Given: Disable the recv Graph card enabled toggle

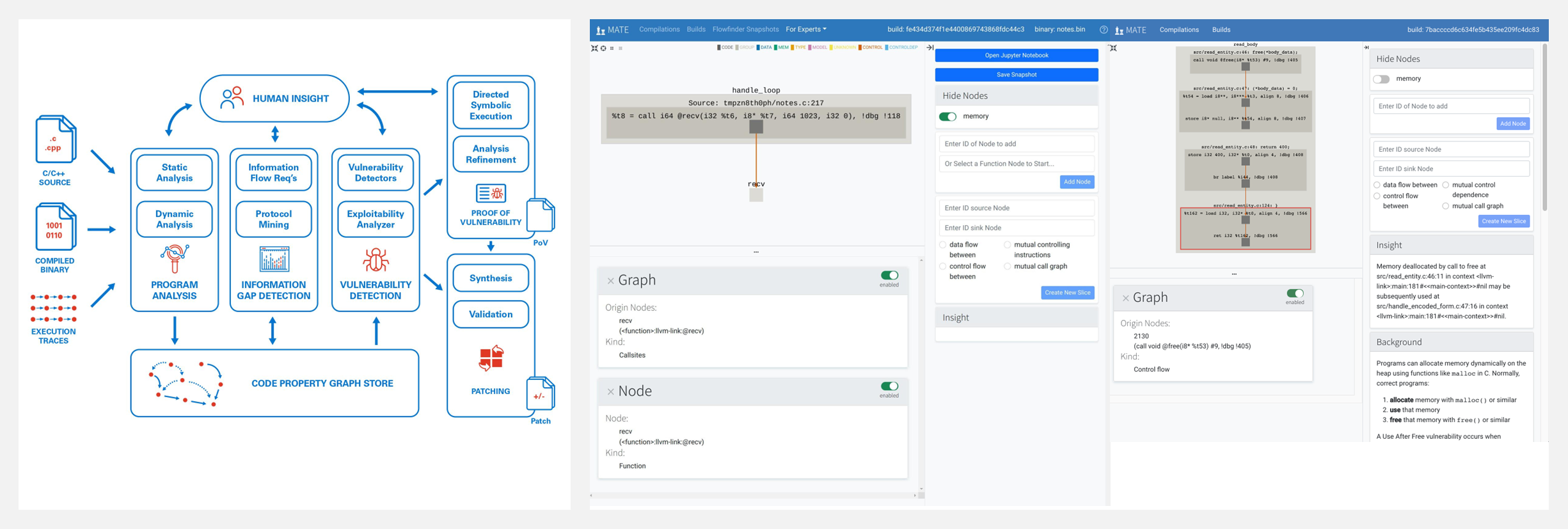Looking at the screenshot, I should coord(889,276).
